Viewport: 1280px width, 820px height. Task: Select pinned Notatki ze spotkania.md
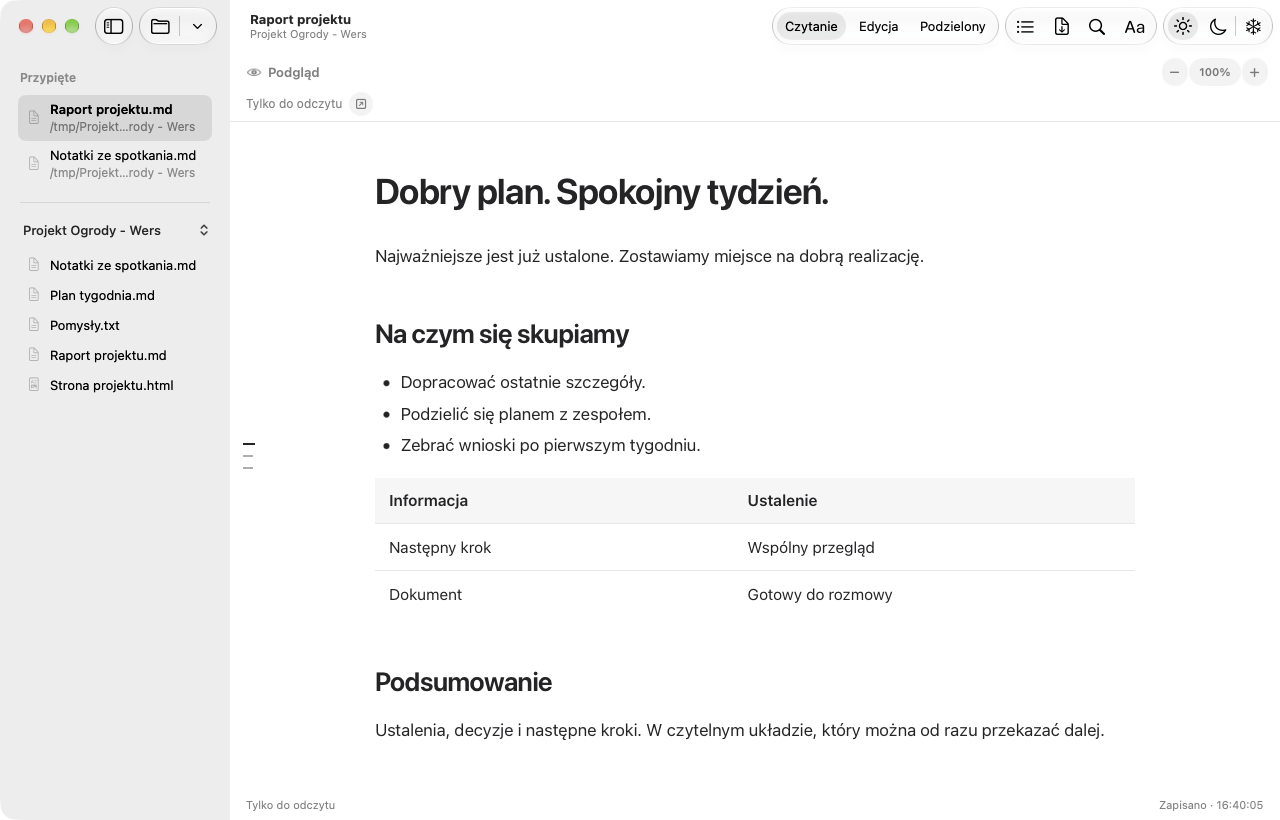[x=115, y=164]
